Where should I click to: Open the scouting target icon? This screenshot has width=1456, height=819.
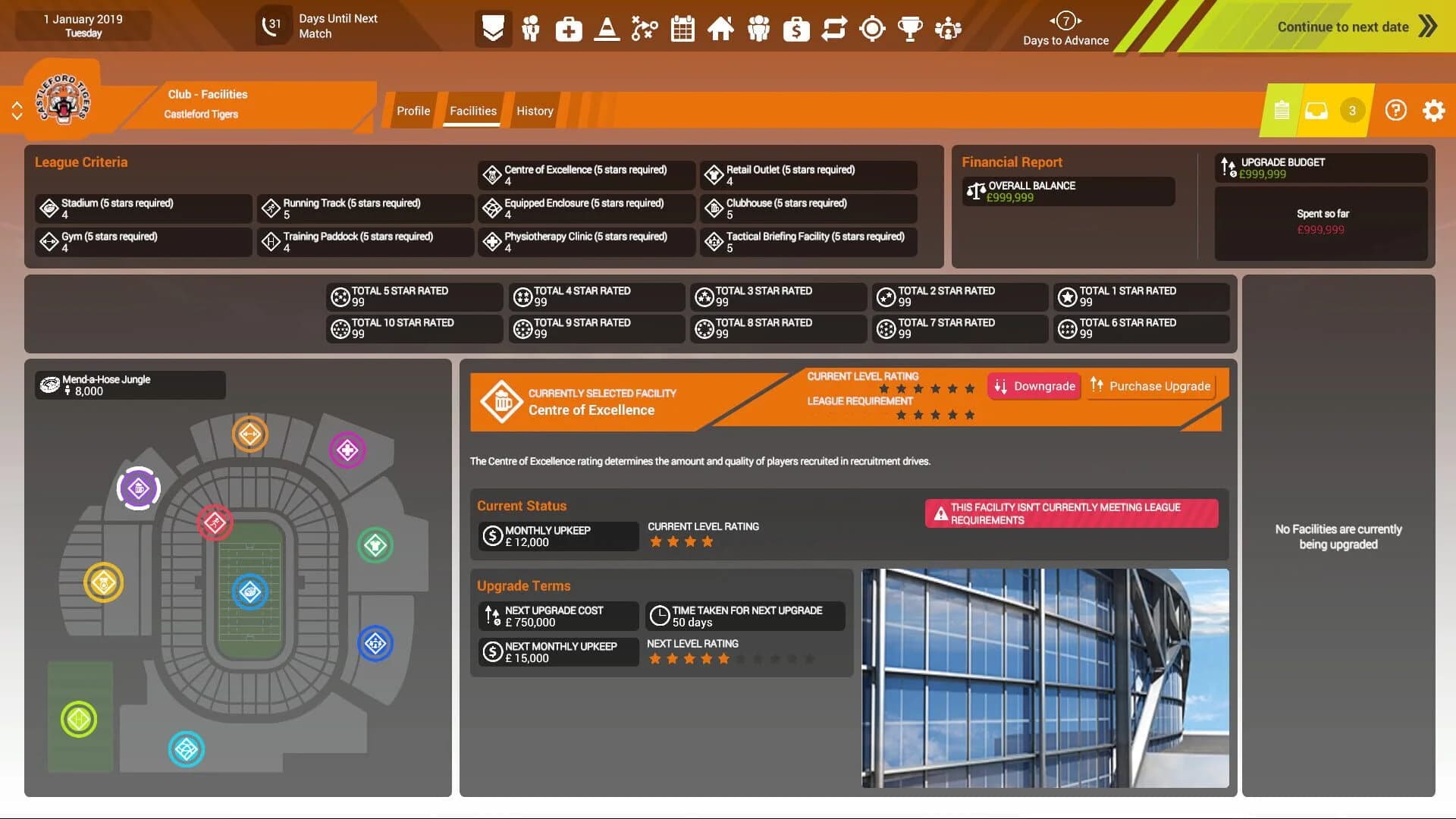872,29
